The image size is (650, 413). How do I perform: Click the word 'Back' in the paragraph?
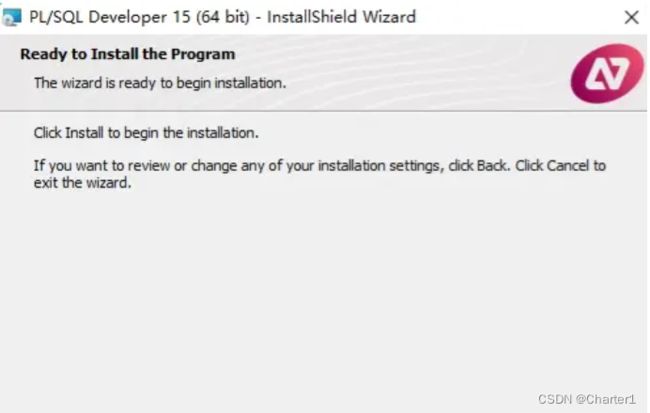492,166
